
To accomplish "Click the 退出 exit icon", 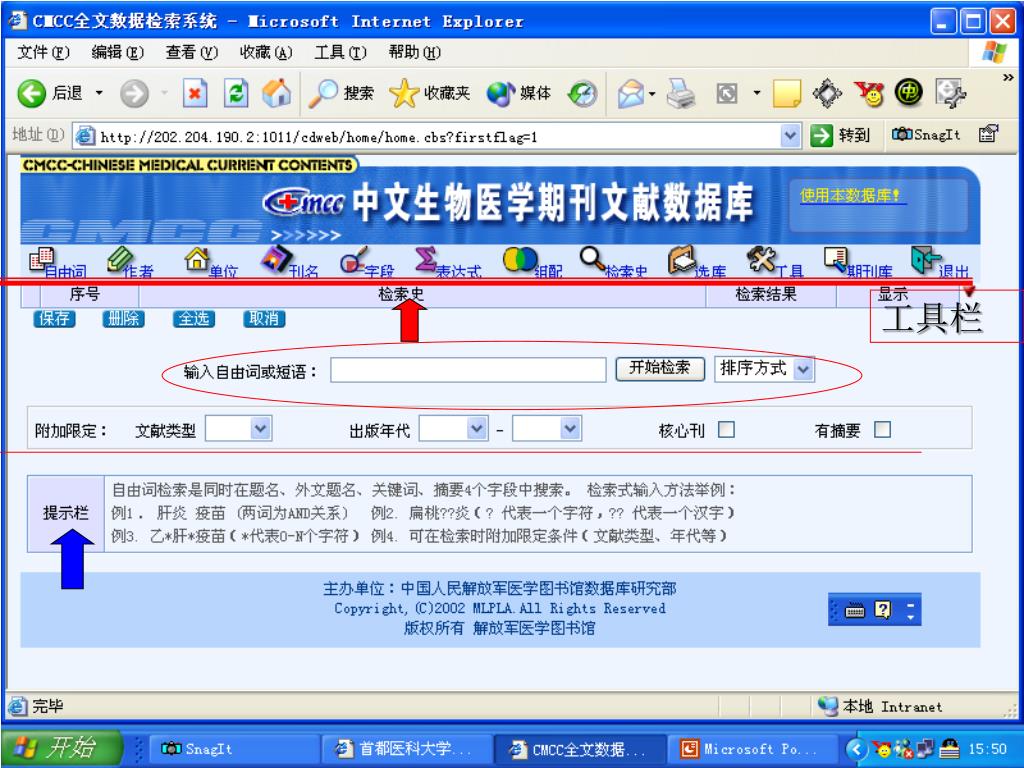I will (x=939, y=263).
